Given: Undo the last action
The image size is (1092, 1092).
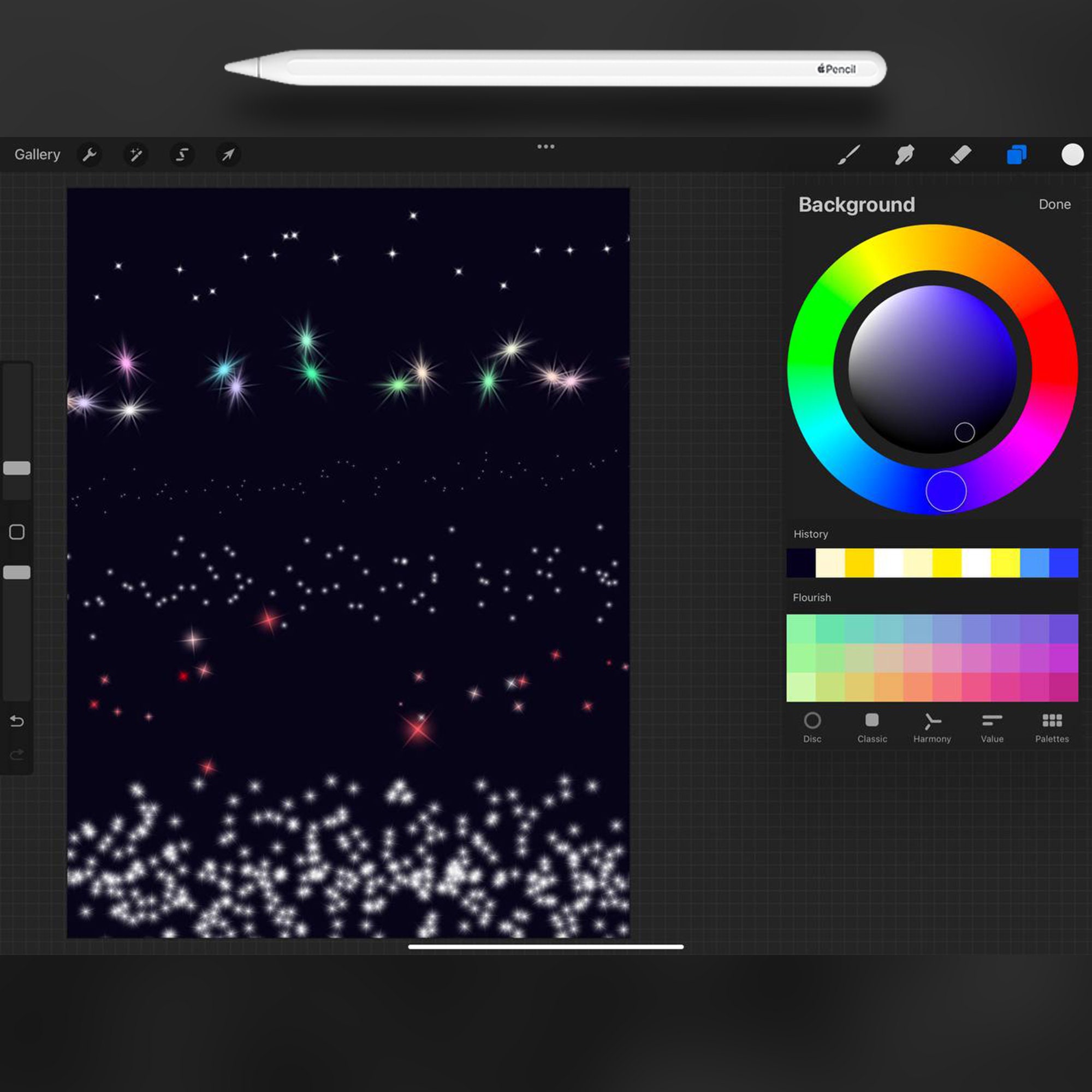Looking at the screenshot, I should [x=17, y=721].
